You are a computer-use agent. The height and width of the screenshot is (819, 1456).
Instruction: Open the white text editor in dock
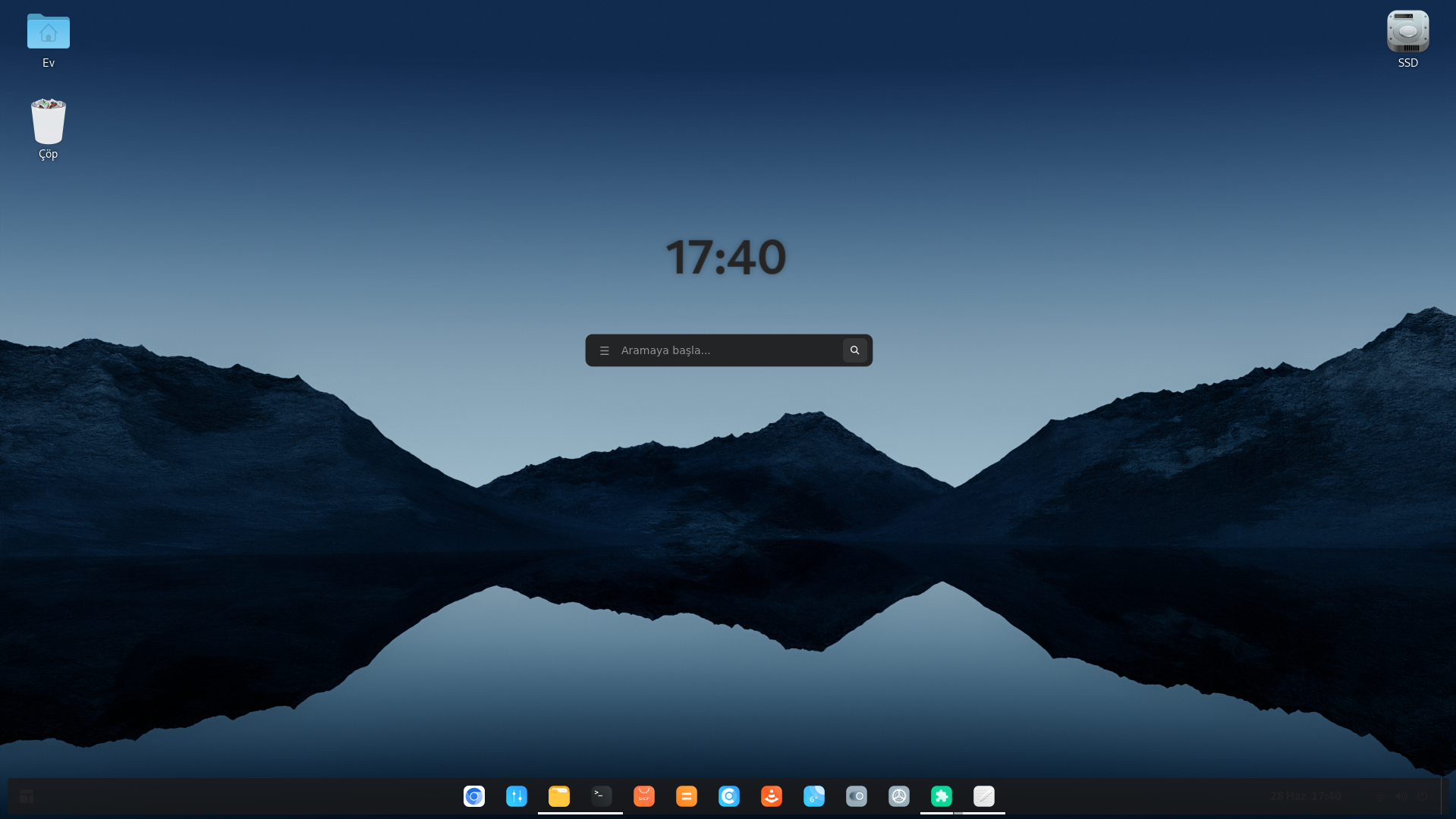point(984,796)
